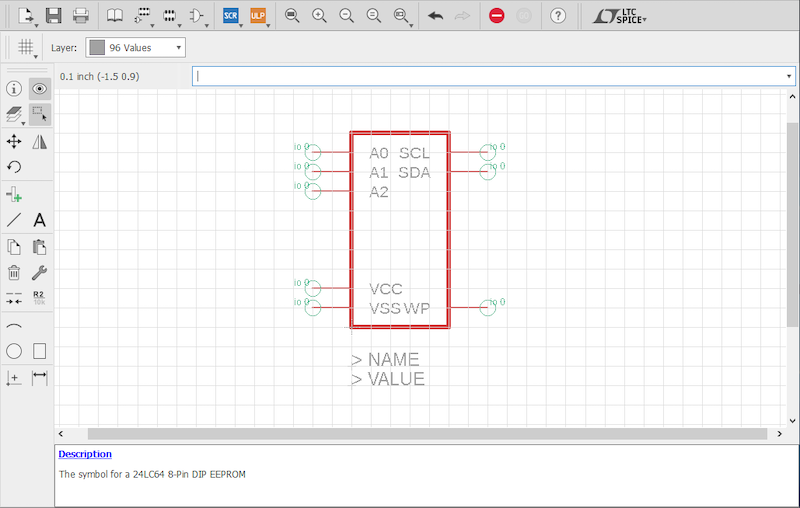The height and width of the screenshot is (508, 800).
Task: Open the layer settings stack icon
Action: 14,115
